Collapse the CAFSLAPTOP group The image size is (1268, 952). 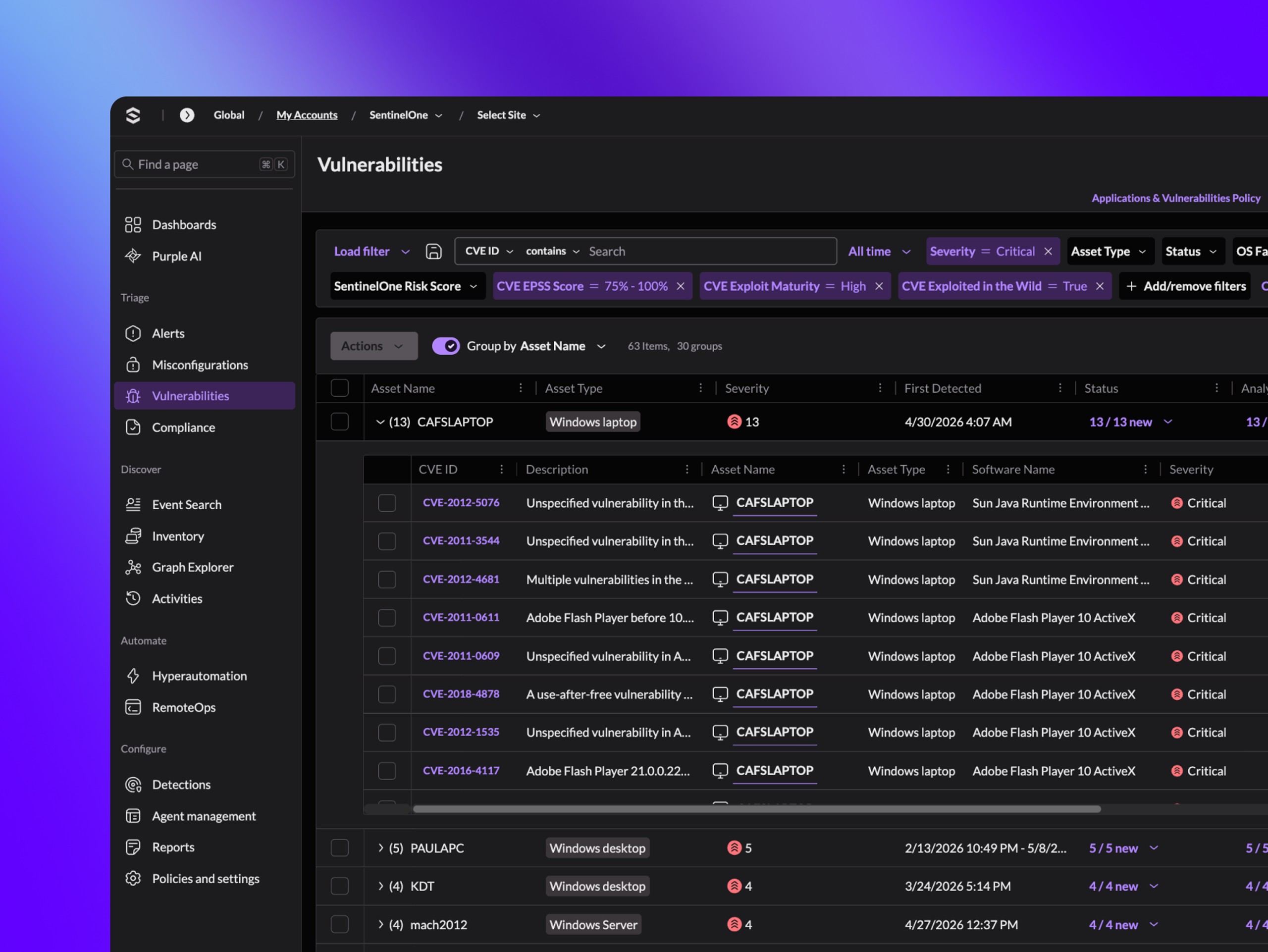click(x=379, y=422)
